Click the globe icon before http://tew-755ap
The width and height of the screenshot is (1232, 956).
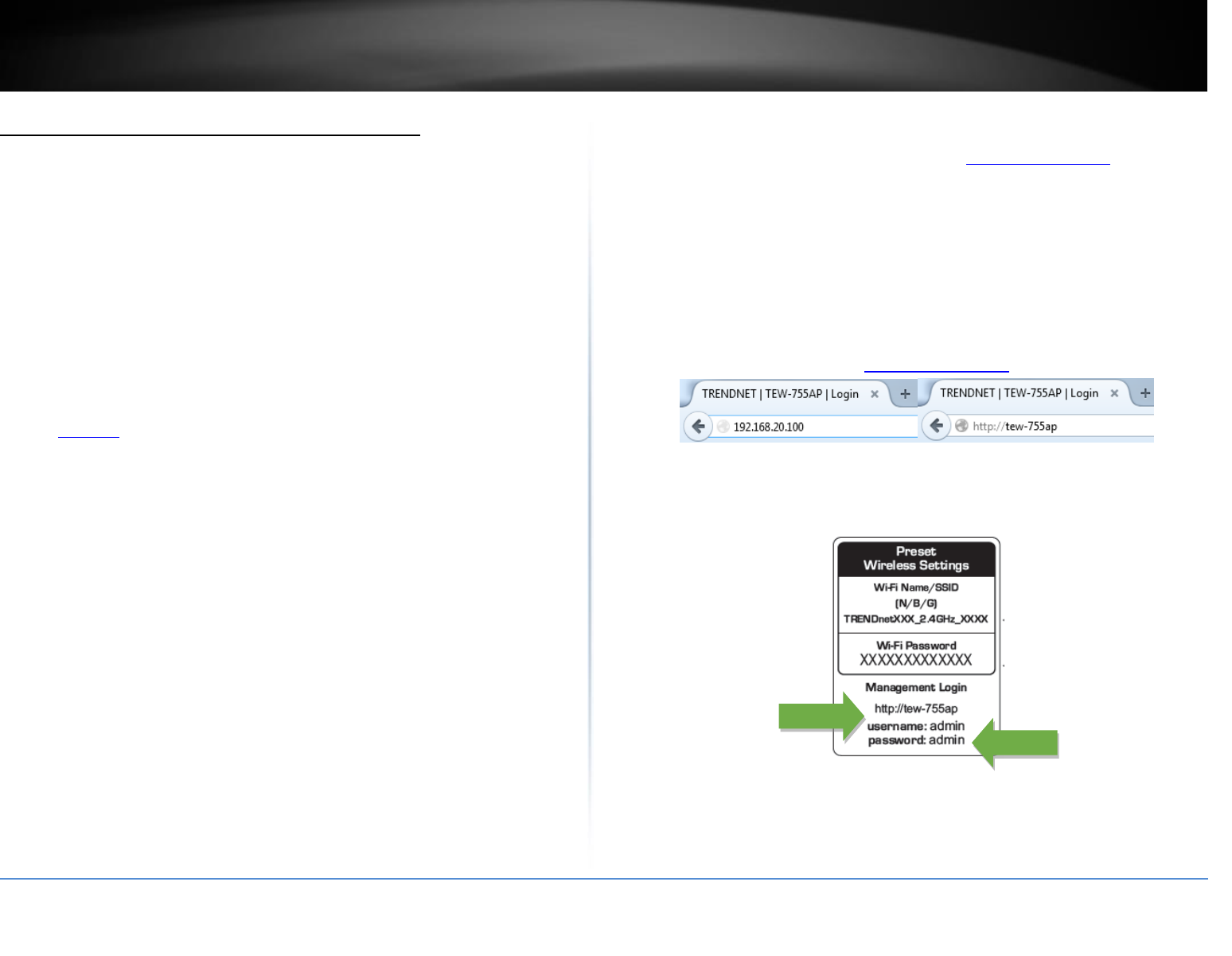click(961, 426)
